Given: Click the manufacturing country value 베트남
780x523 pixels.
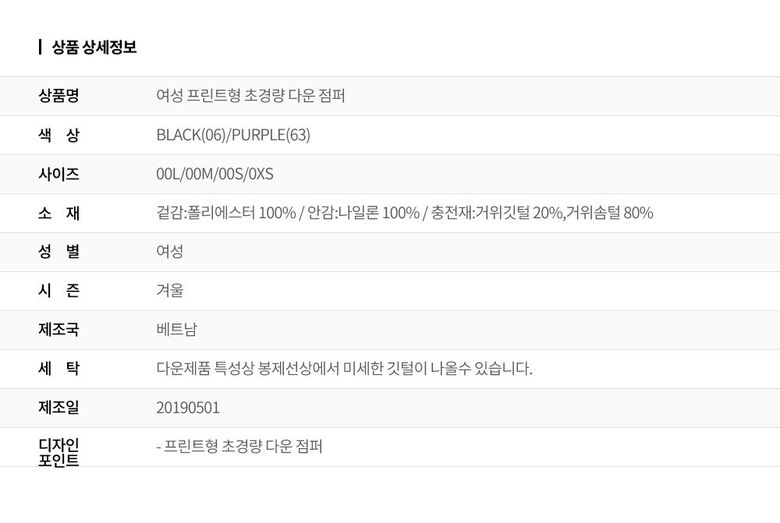Looking at the screenshot, I should 177,330.
